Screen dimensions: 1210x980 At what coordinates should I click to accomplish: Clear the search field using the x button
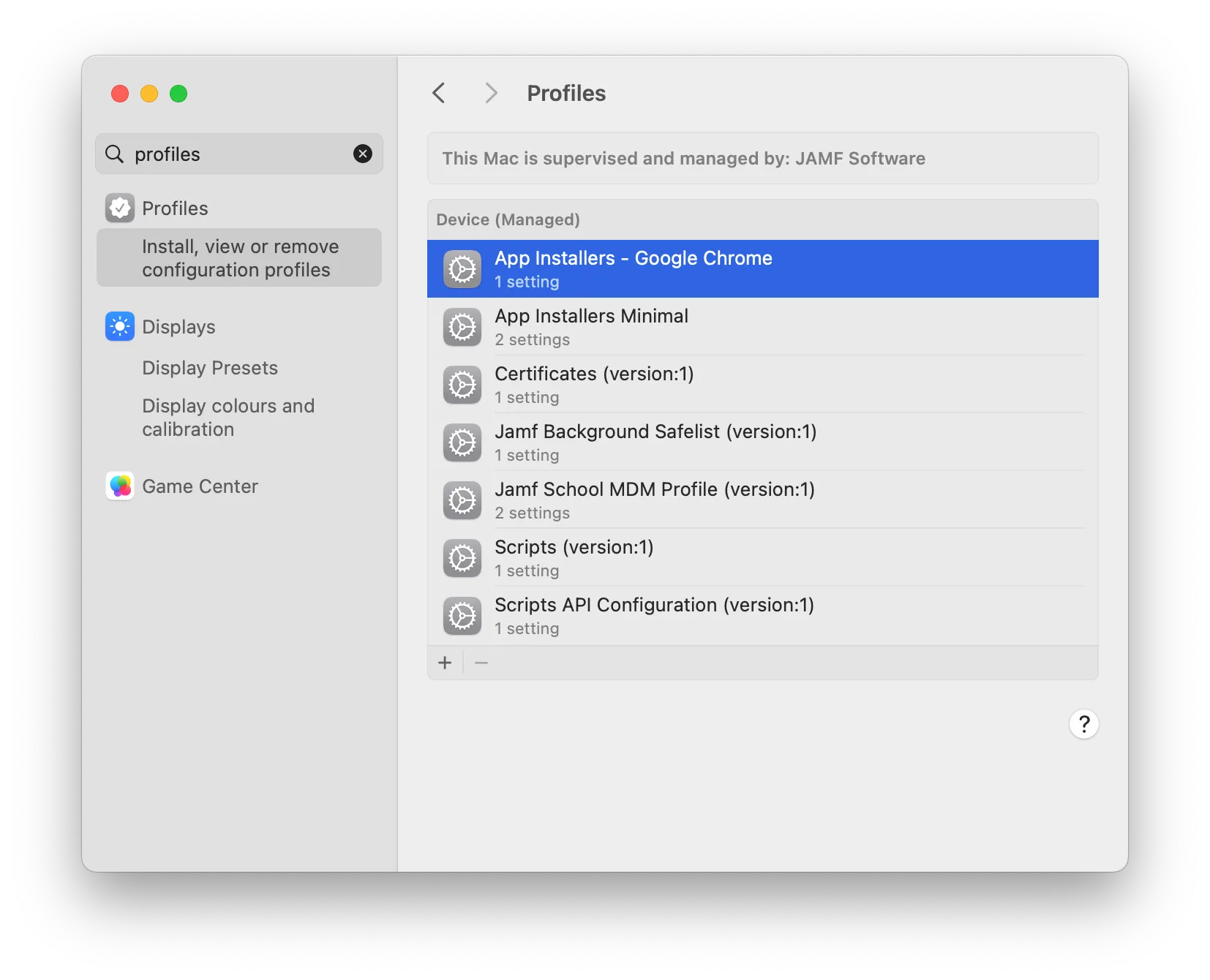tap(363, 154)
